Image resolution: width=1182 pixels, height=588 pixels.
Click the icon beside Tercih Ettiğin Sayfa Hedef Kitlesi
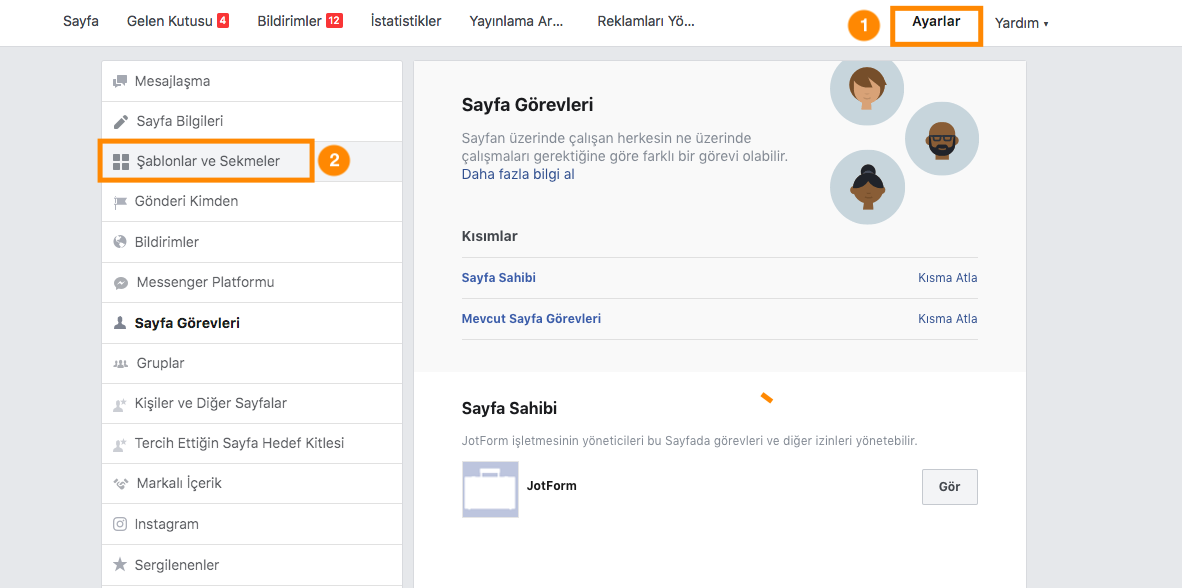tap(120, 444)
